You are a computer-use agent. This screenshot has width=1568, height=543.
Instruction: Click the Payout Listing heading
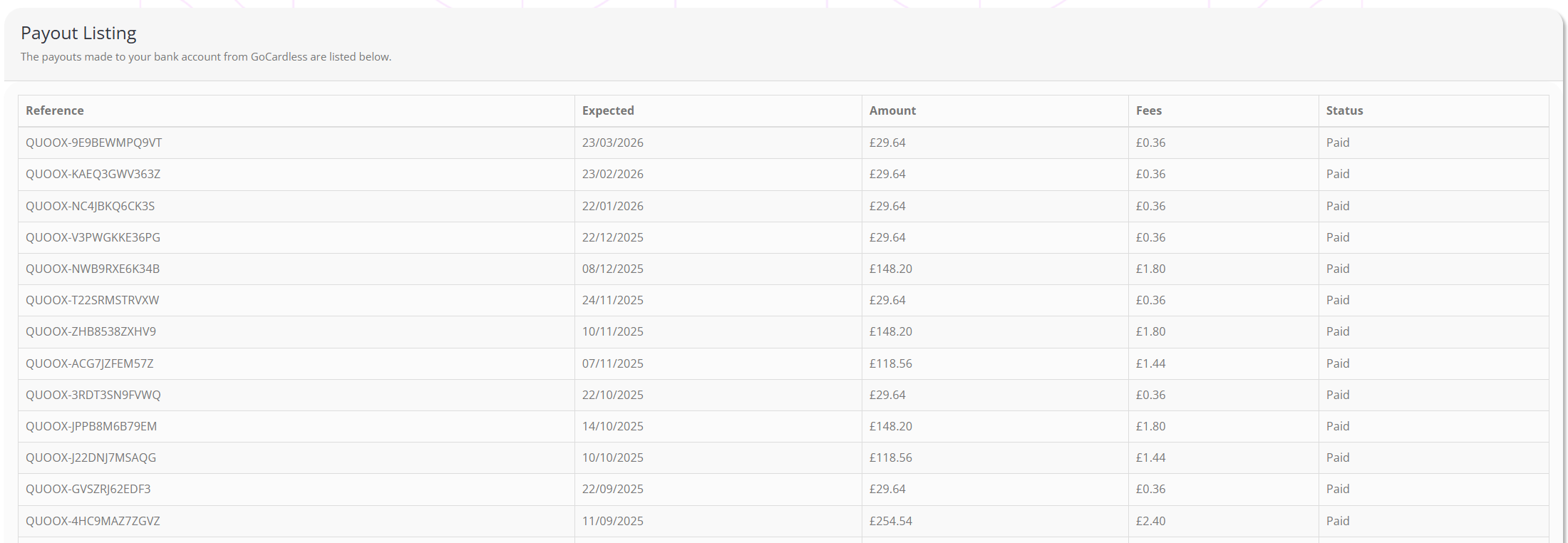[x=78, y=33]
